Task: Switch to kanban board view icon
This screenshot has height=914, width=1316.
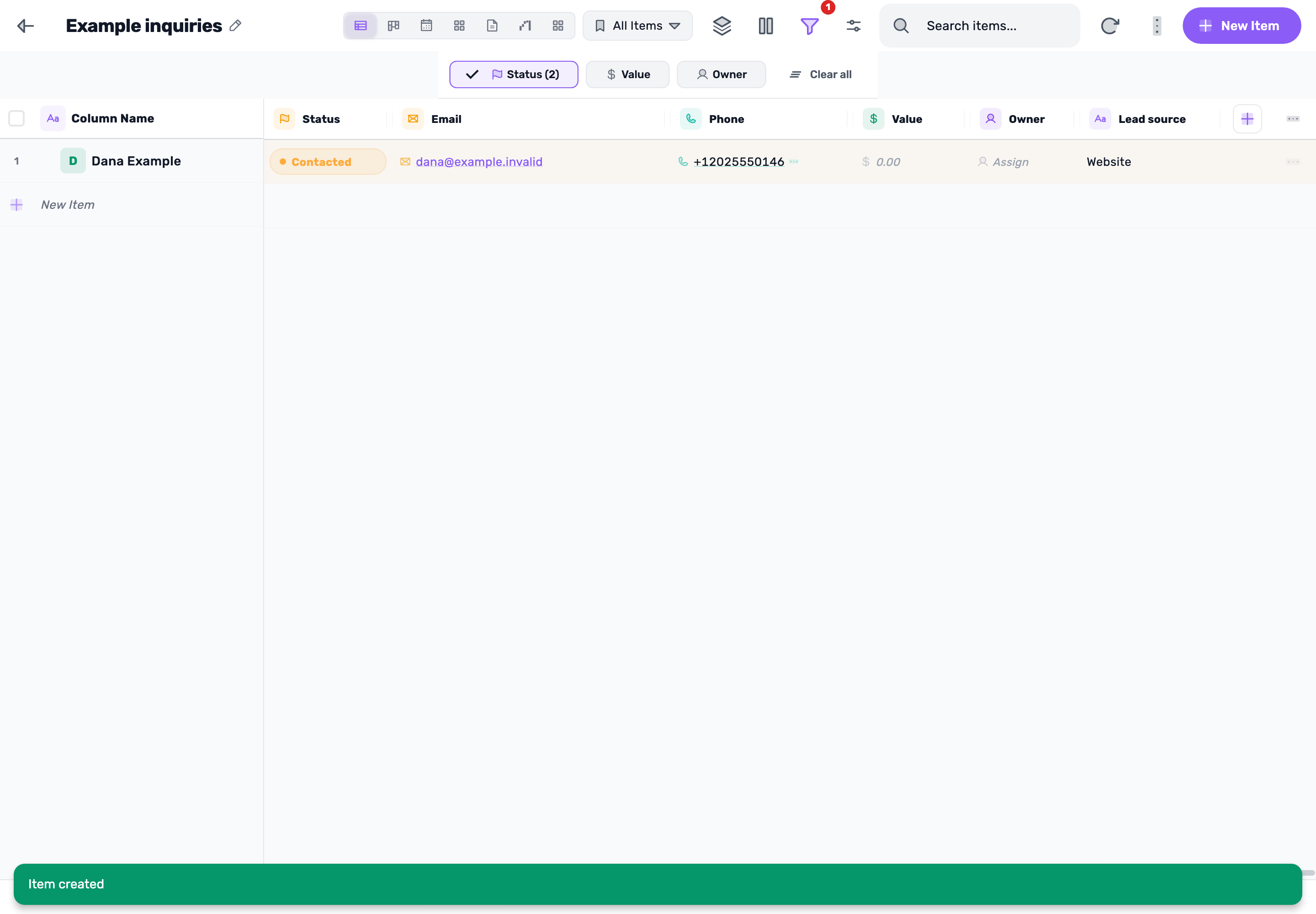Action: [x=393, y=26]
